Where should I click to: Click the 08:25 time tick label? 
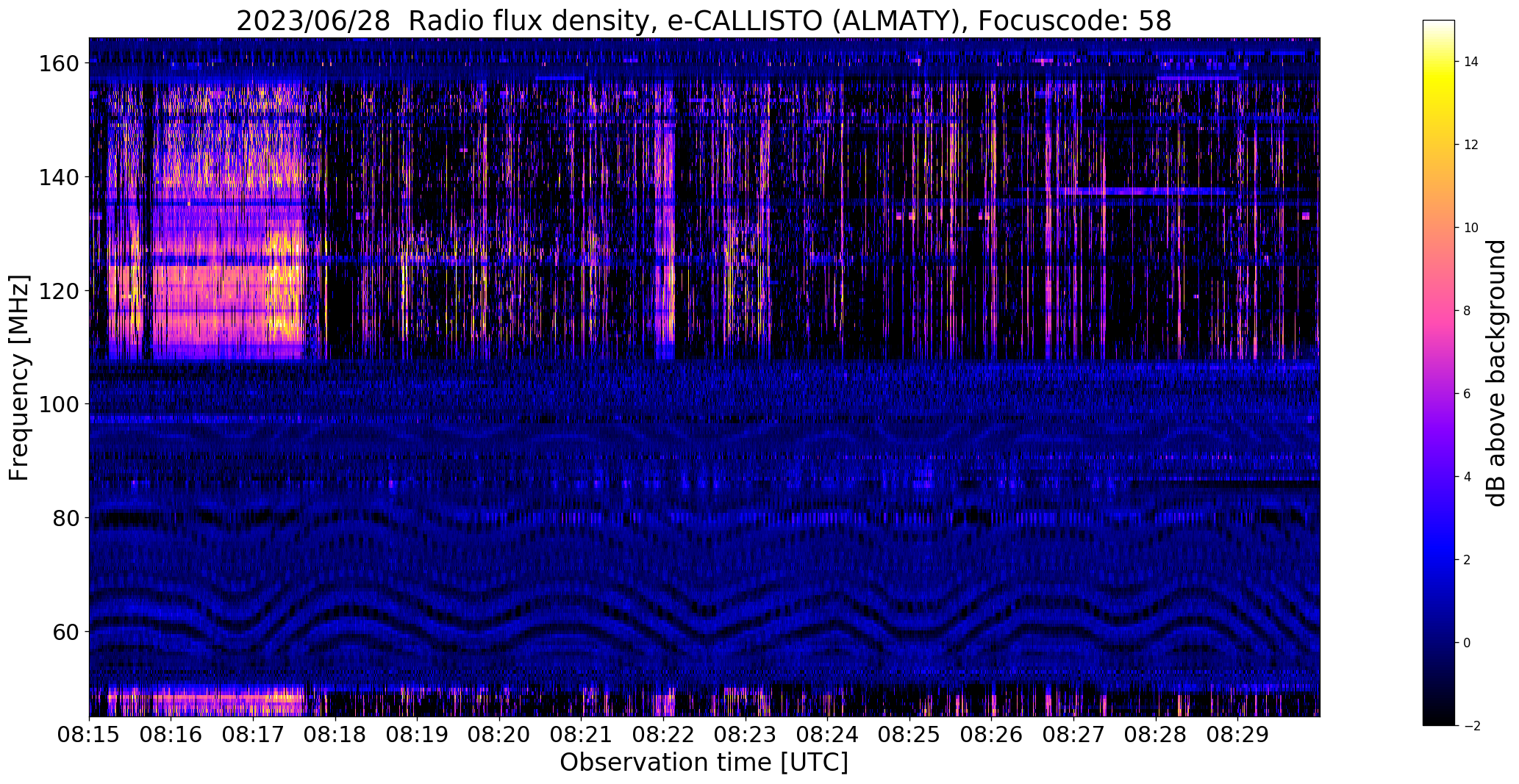click(x=909, y=734)
